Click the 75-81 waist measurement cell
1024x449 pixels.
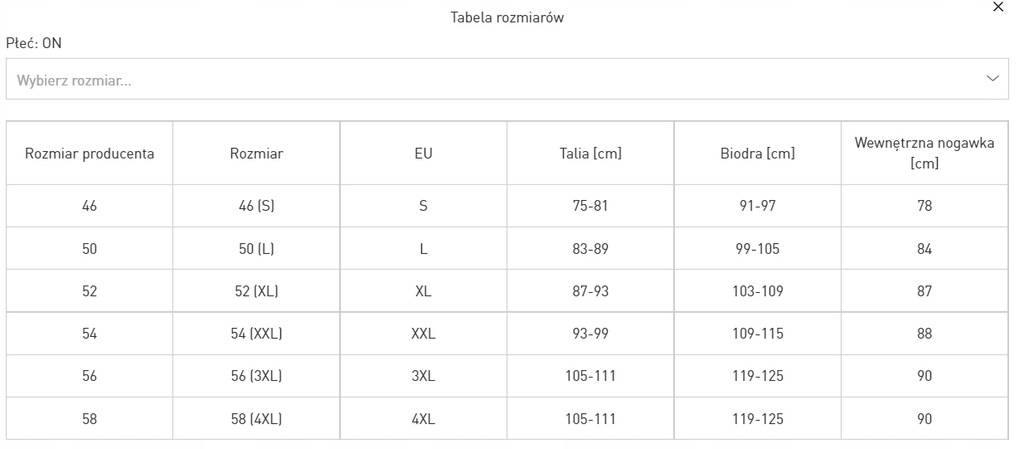click(590, 206)
